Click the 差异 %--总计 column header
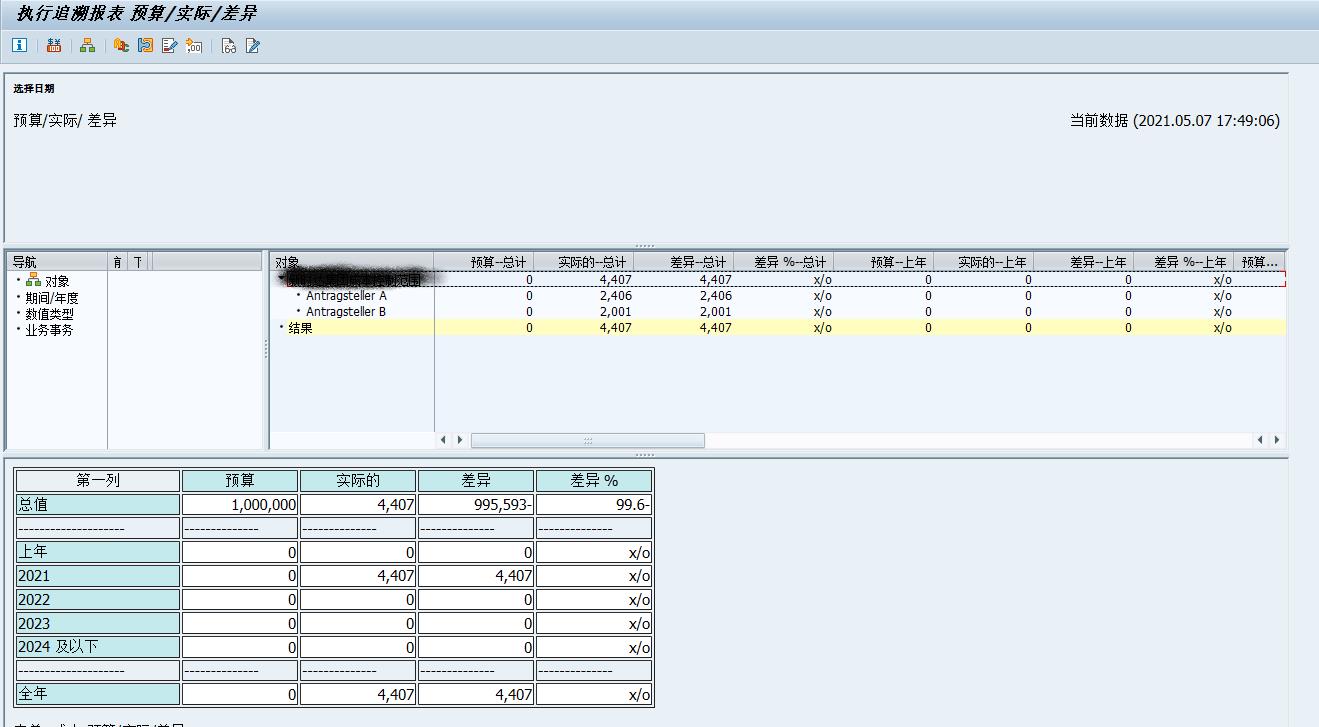Image resolution: width=1319 pixels, height=727 pixels. pyautogui.click(x=784, y=262)
